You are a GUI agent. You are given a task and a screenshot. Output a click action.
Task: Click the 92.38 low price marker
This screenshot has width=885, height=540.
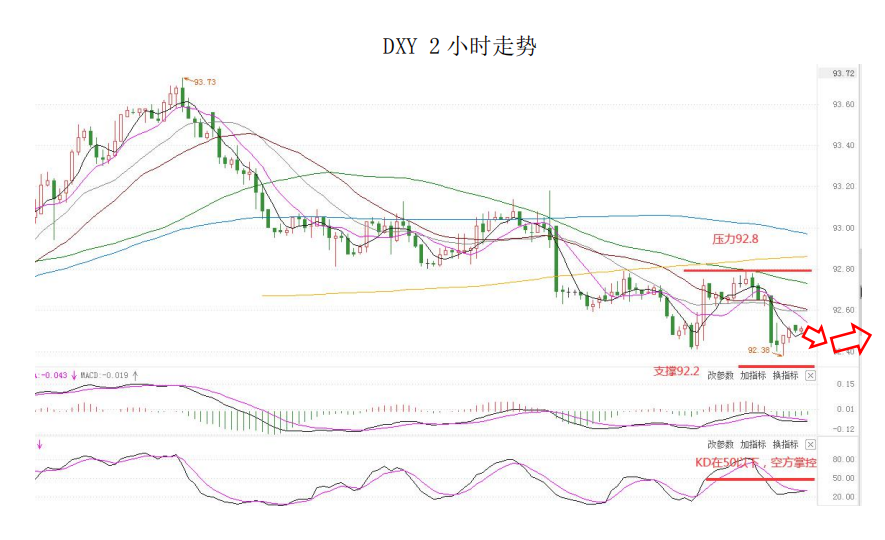(759, 350)
